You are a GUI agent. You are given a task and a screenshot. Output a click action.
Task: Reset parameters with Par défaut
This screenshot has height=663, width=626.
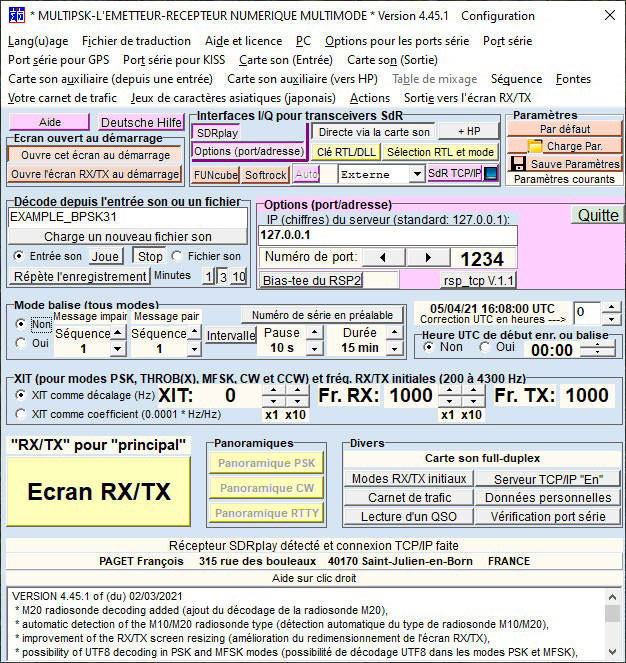point(565,129)
